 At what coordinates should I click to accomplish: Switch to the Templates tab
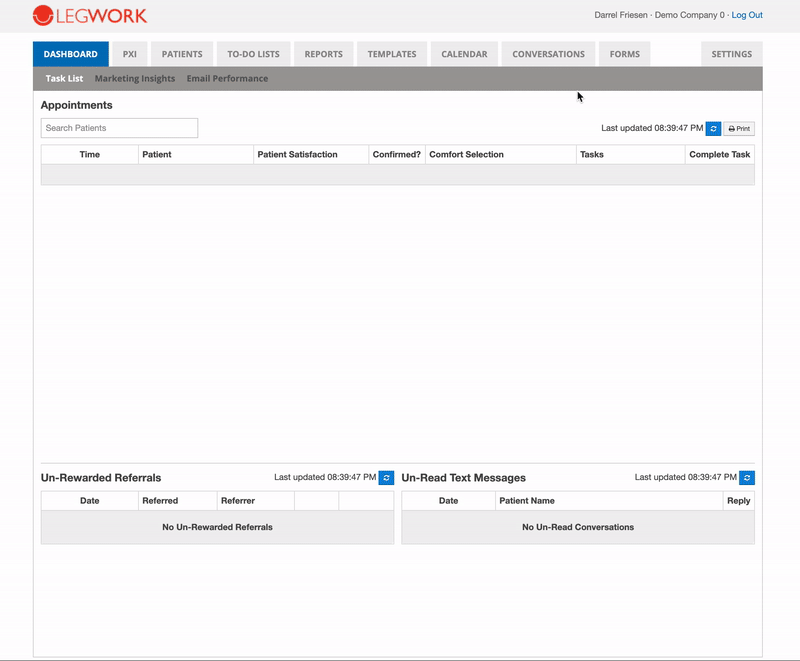pyautogui.click(x=392, y=54)
